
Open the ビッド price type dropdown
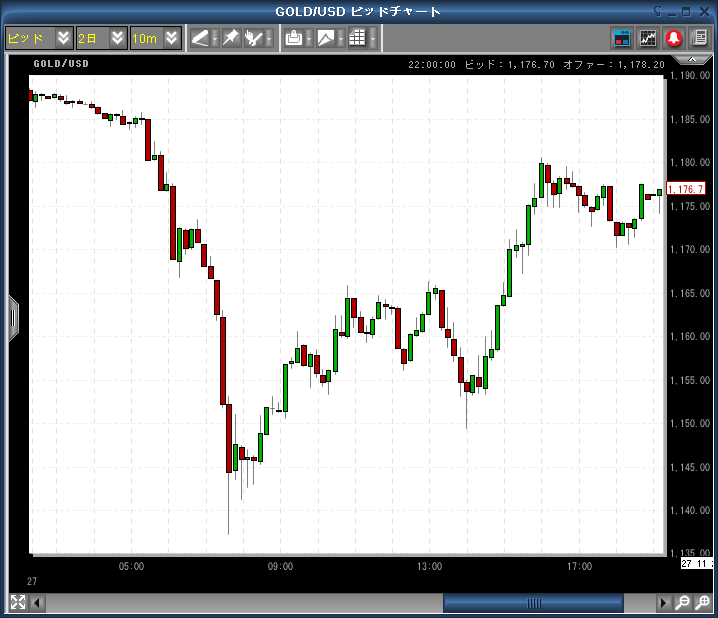(x=63, y=38)
